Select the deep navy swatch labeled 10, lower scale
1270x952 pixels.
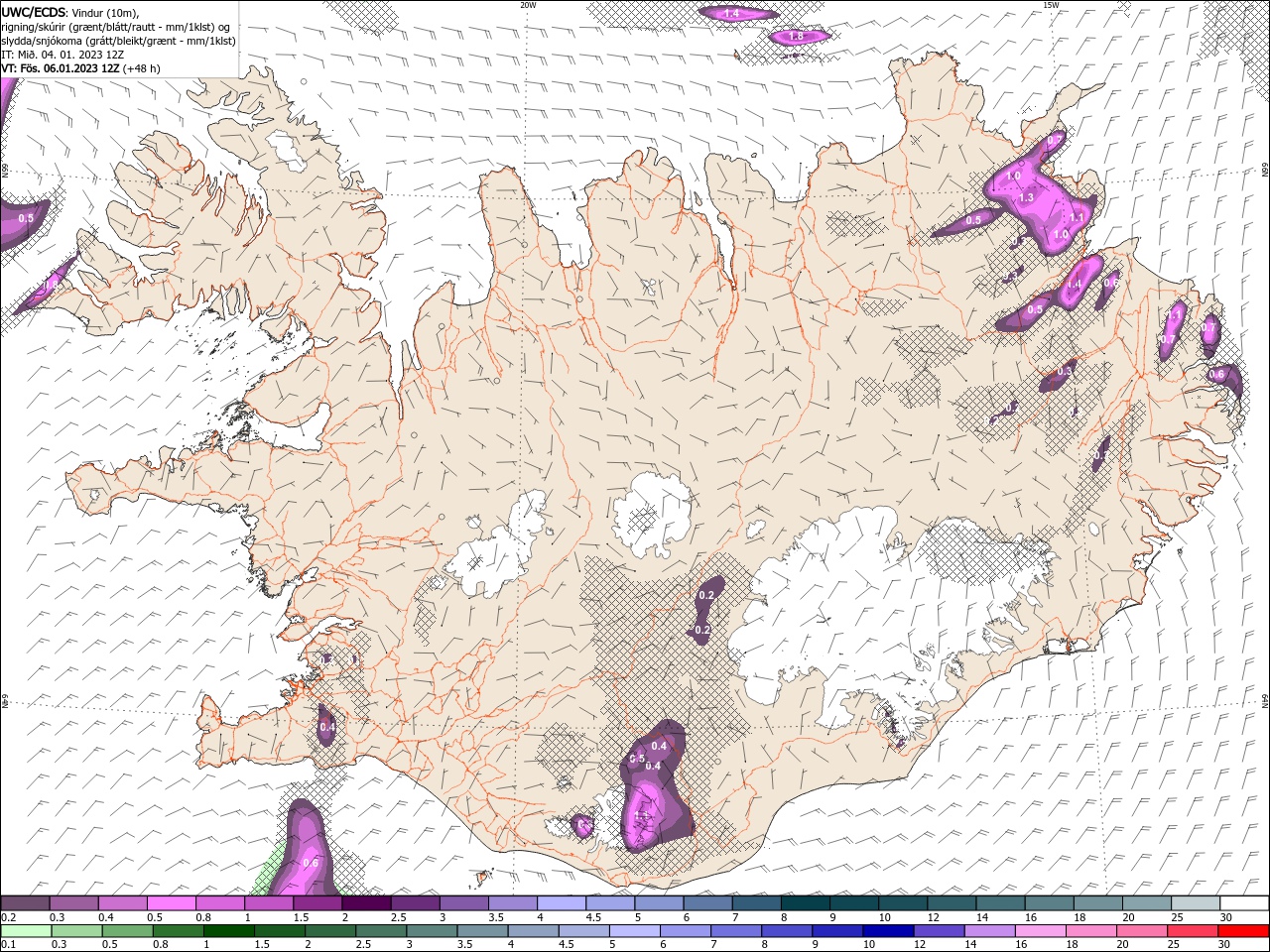tap(888, 931)
